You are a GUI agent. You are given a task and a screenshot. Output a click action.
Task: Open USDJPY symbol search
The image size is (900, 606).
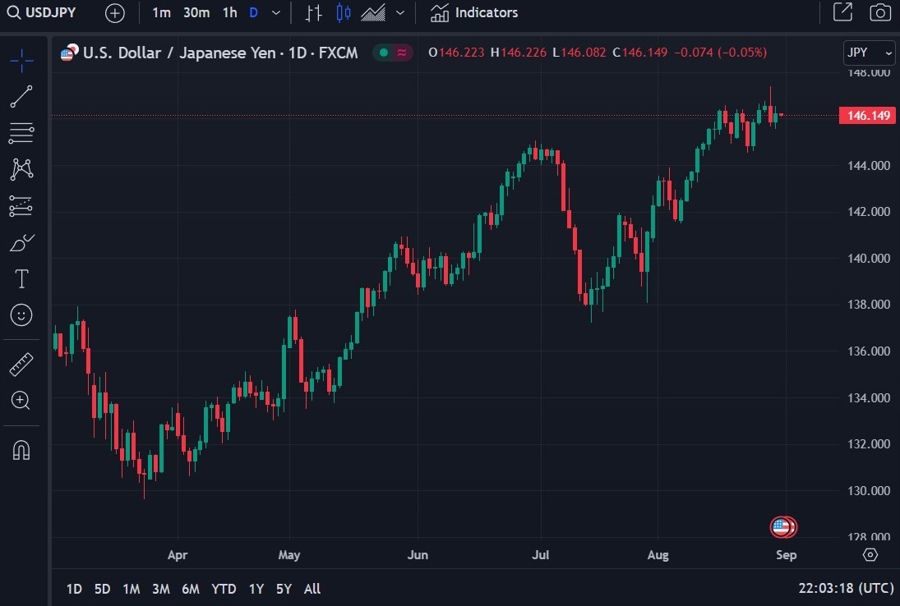point(41,13)
